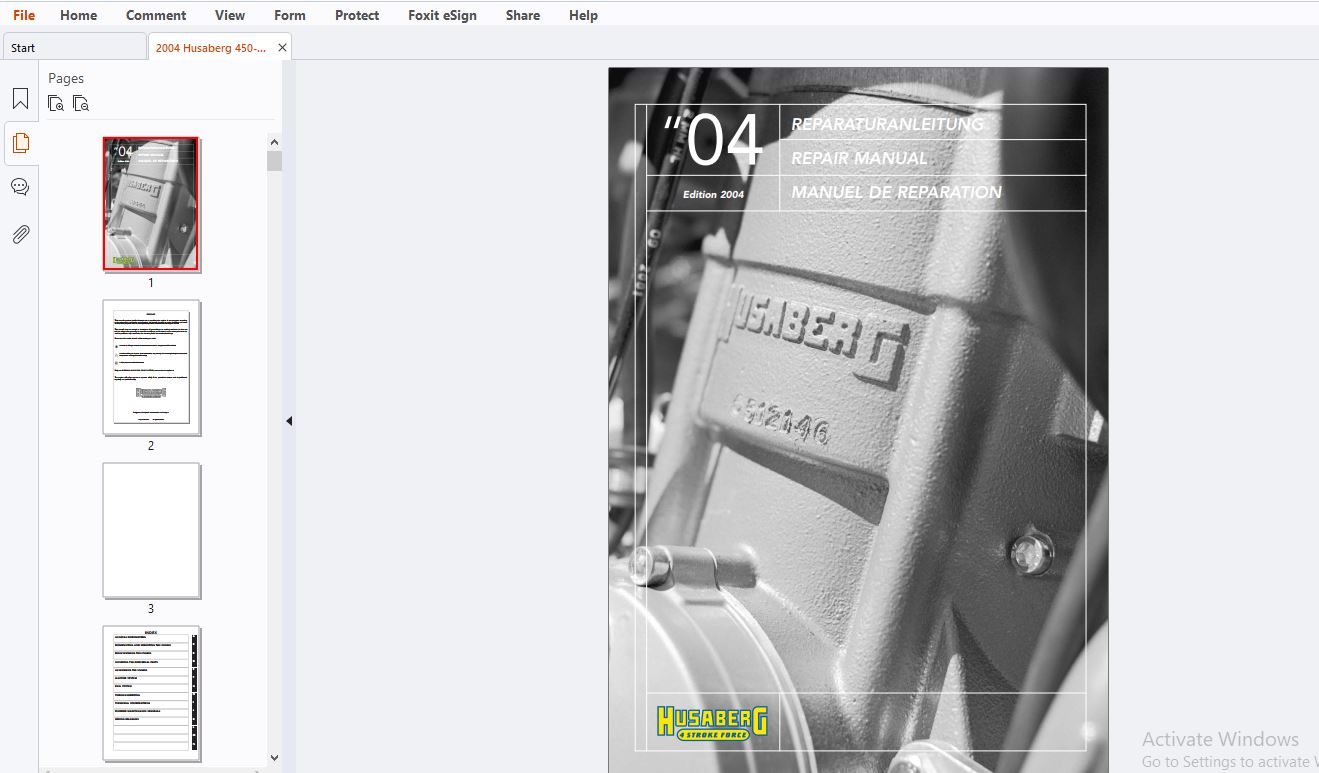Click the page number '3' label under thumbnail
This screenshot has width=1319, height=773.
click(x=151, y=609)
